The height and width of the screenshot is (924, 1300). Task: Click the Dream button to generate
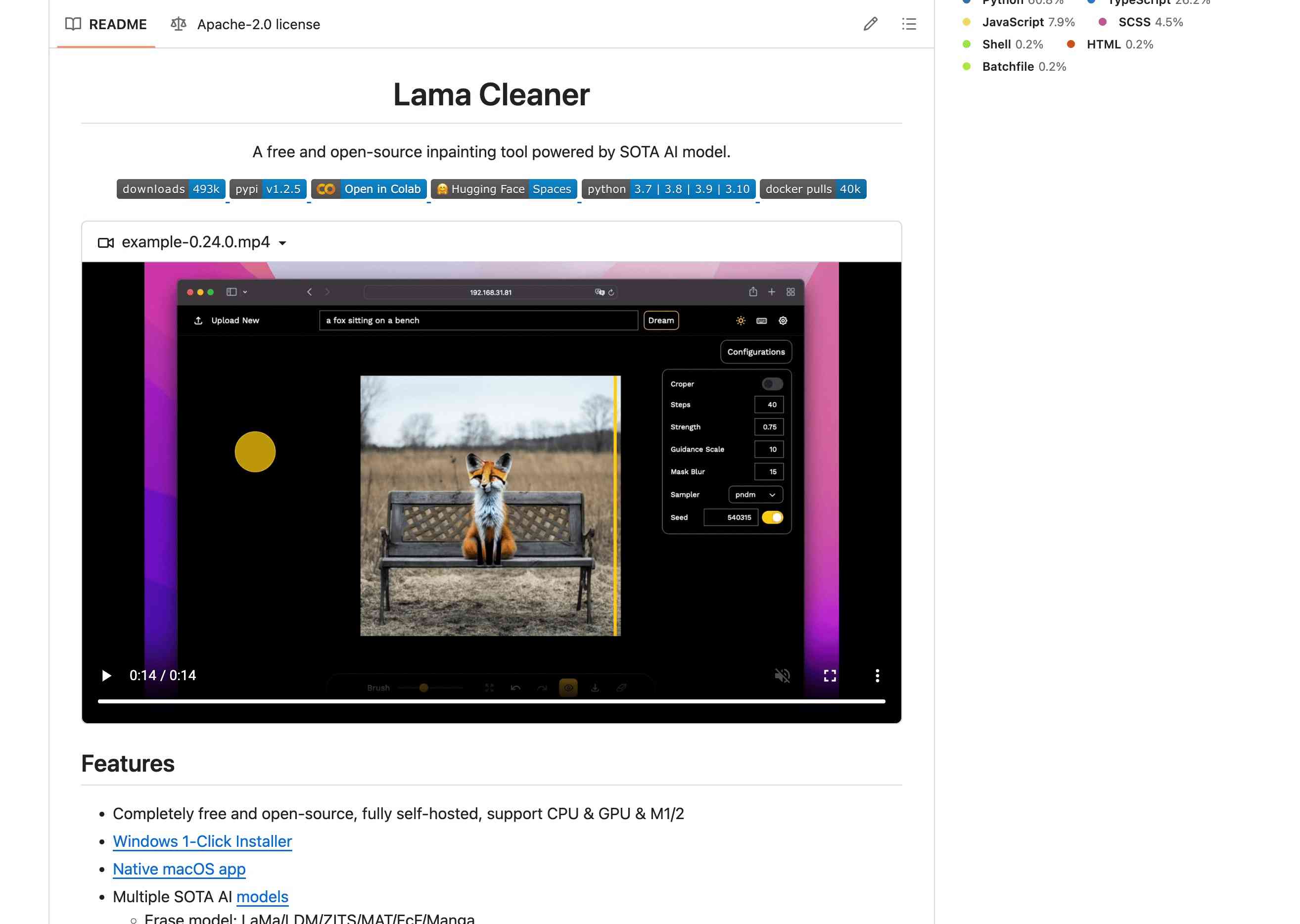click(x=661, y=320)
